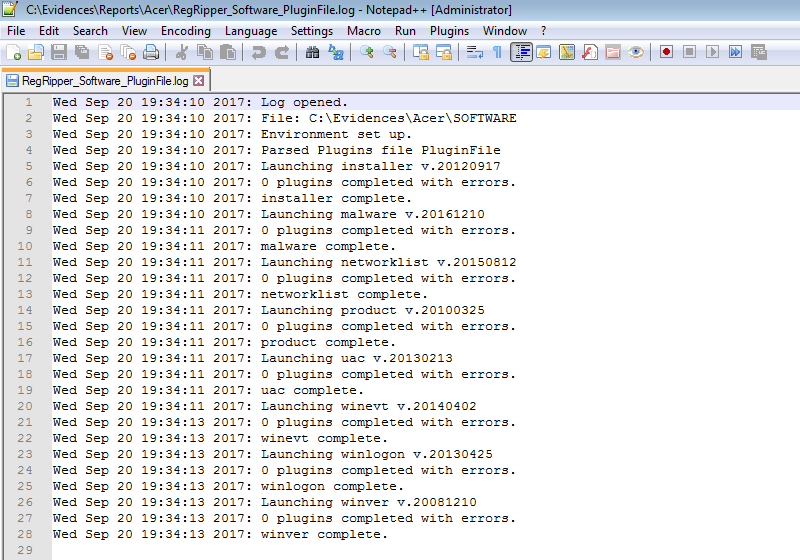Viewport: 800px width, 560px height.
Task: Start macro recording with the red button
Action: click(666, 52)
